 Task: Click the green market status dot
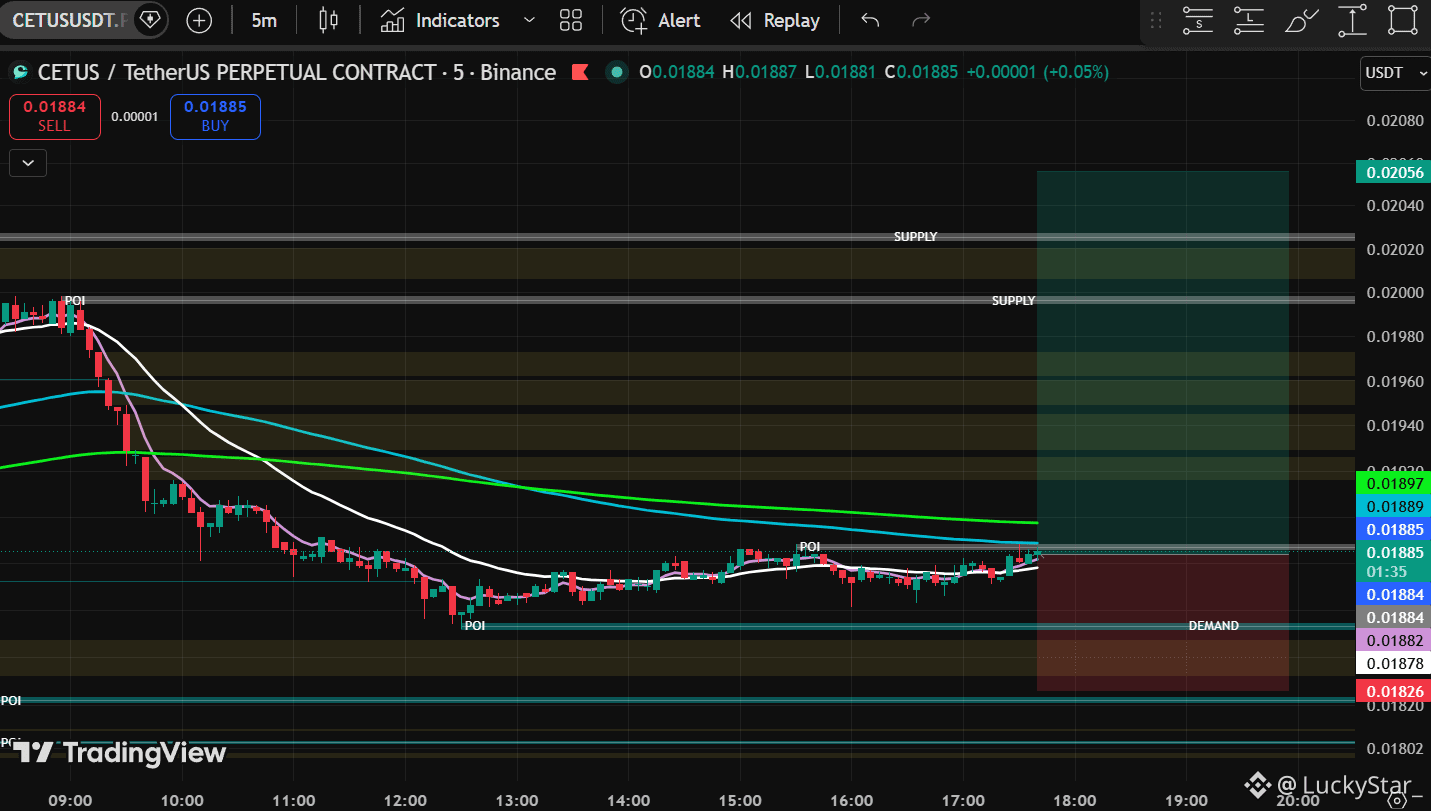[x=617, y=72]
